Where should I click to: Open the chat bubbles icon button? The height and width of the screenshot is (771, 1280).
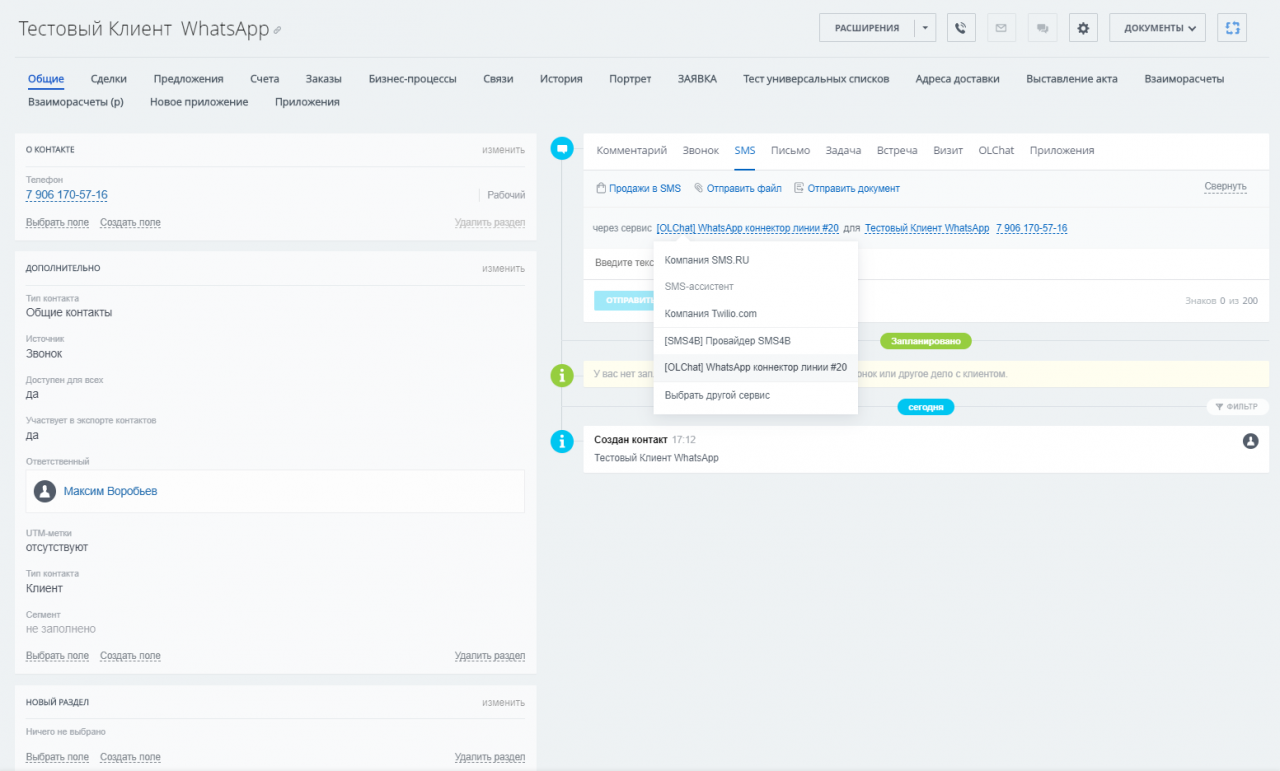1042,28
